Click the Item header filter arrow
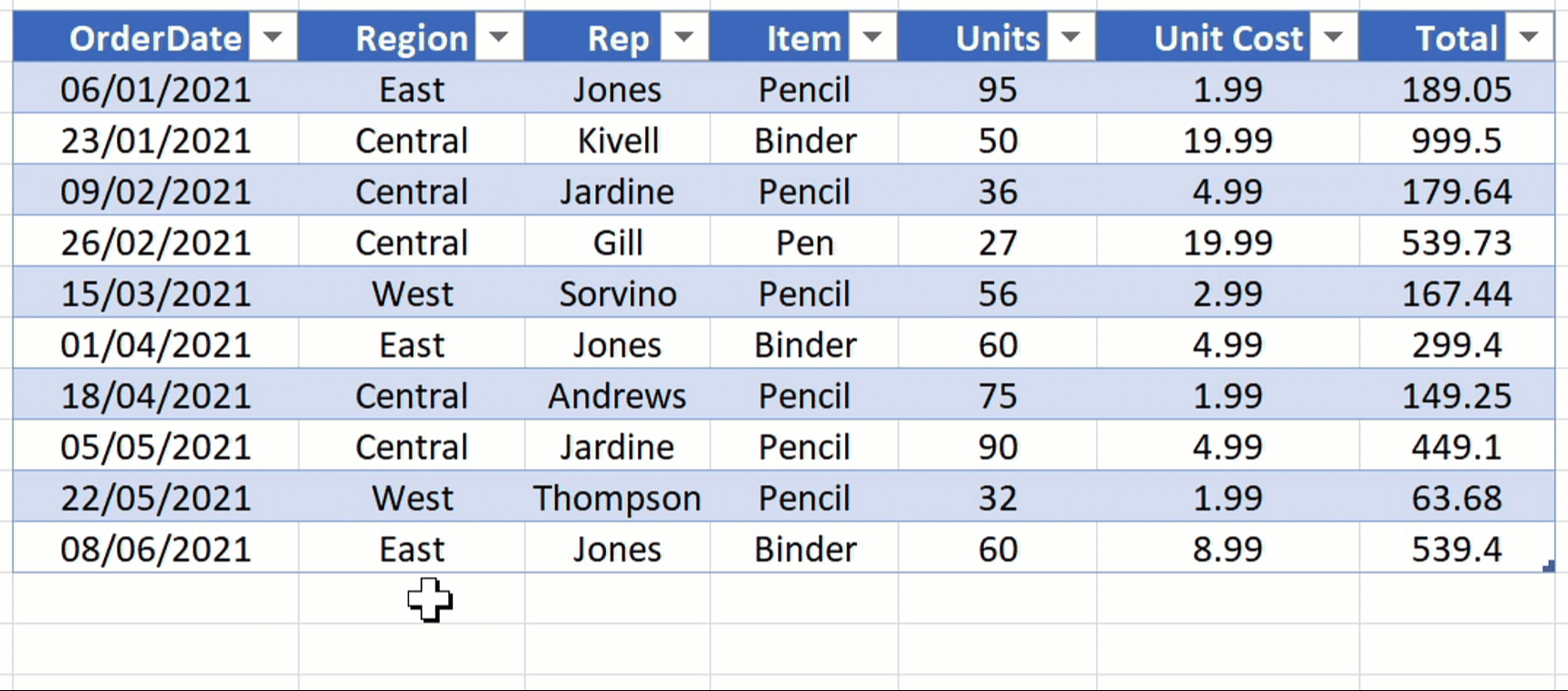This screenshot has width=1568, height=691. (873, 37)
